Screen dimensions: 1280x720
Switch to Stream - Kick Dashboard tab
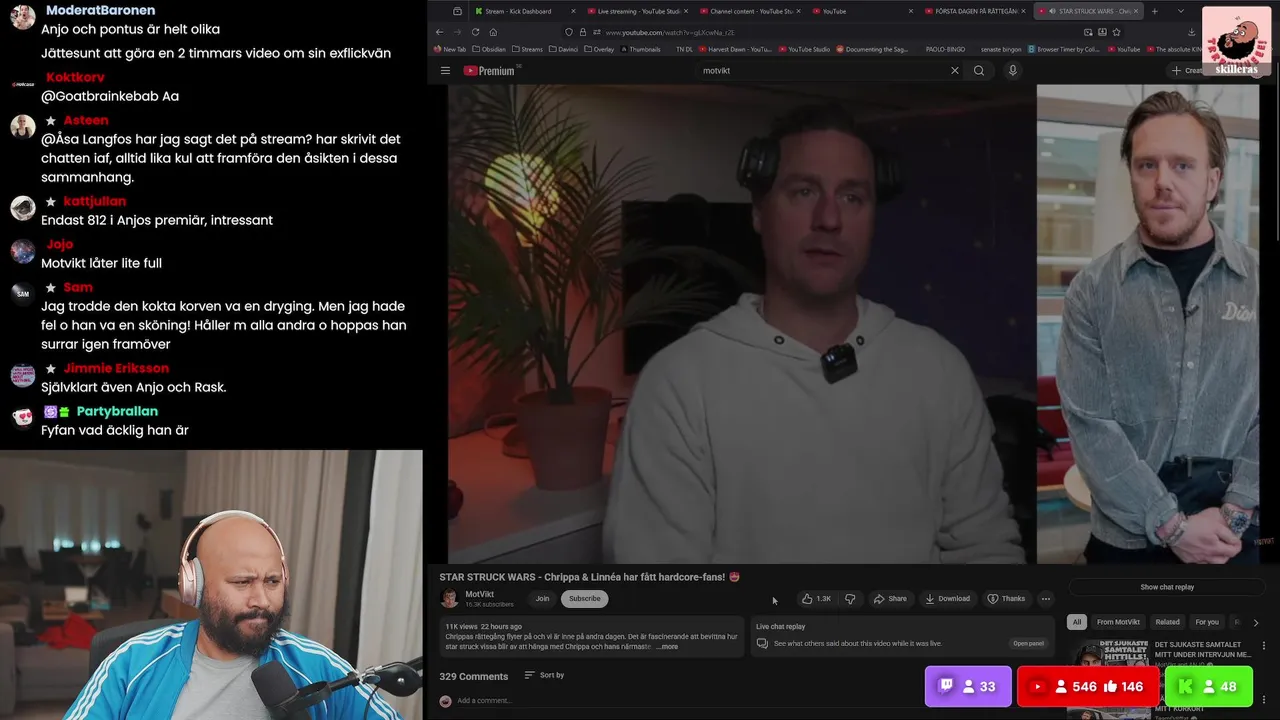point(523,11)
